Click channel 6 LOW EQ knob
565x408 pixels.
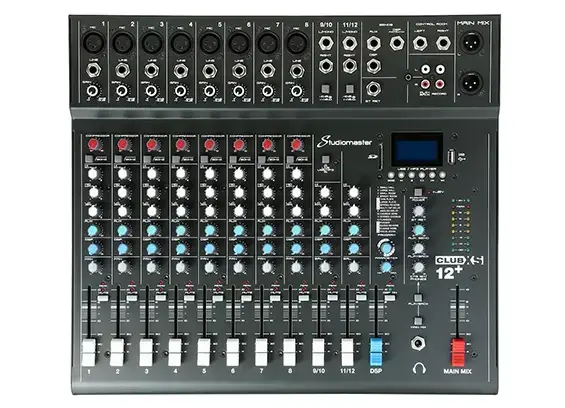click(x=239, y=211)
